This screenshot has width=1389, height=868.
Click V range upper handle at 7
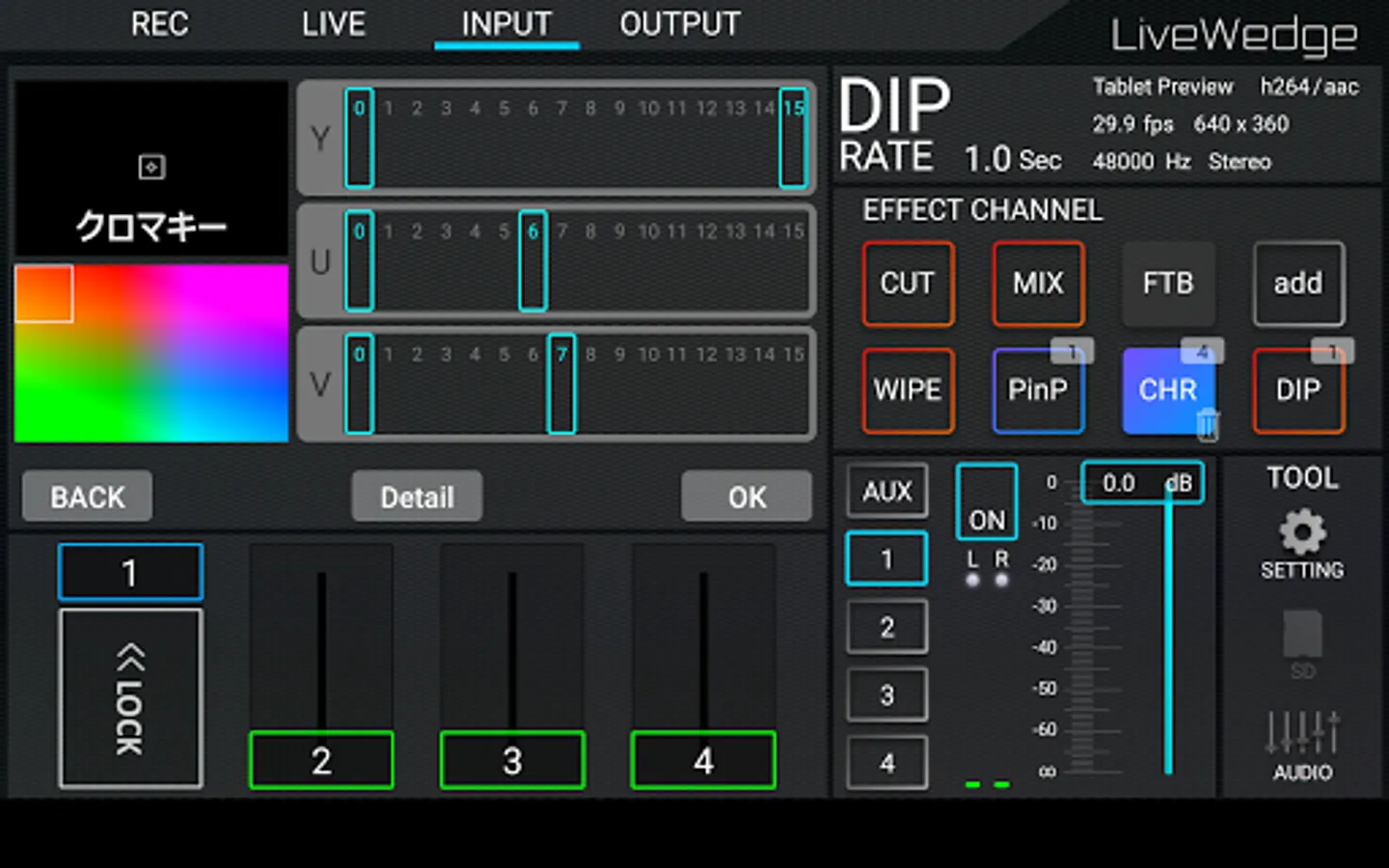pyautogui.click(x=561, y=384)
